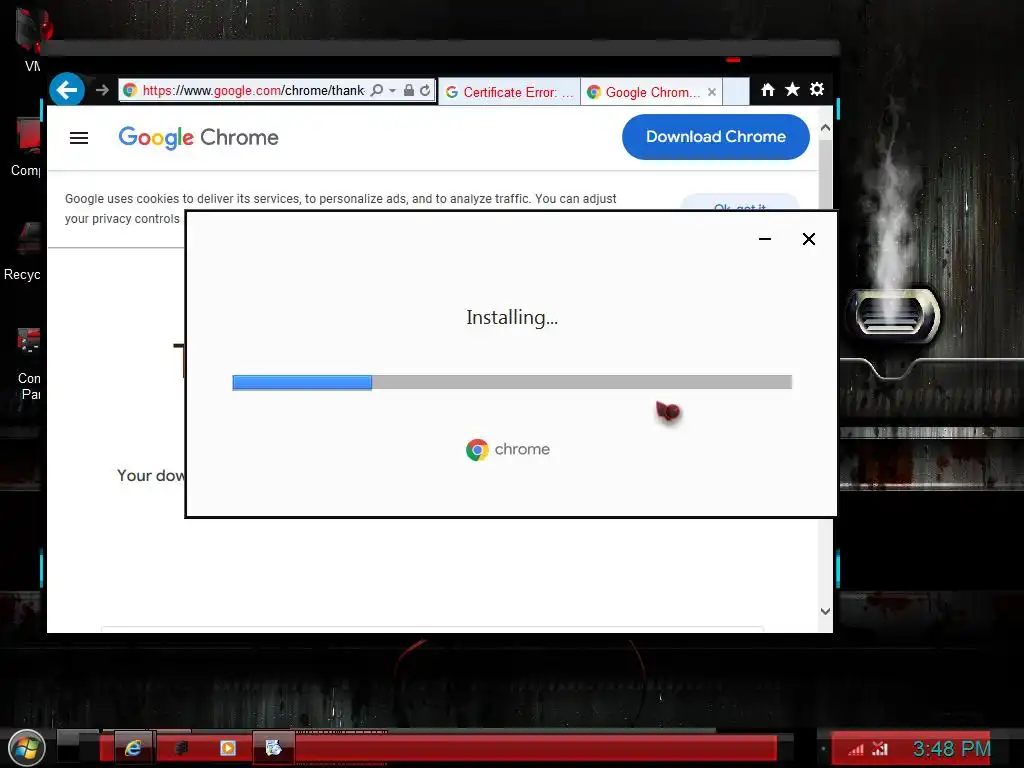Open a new tab button

(736, 91)
